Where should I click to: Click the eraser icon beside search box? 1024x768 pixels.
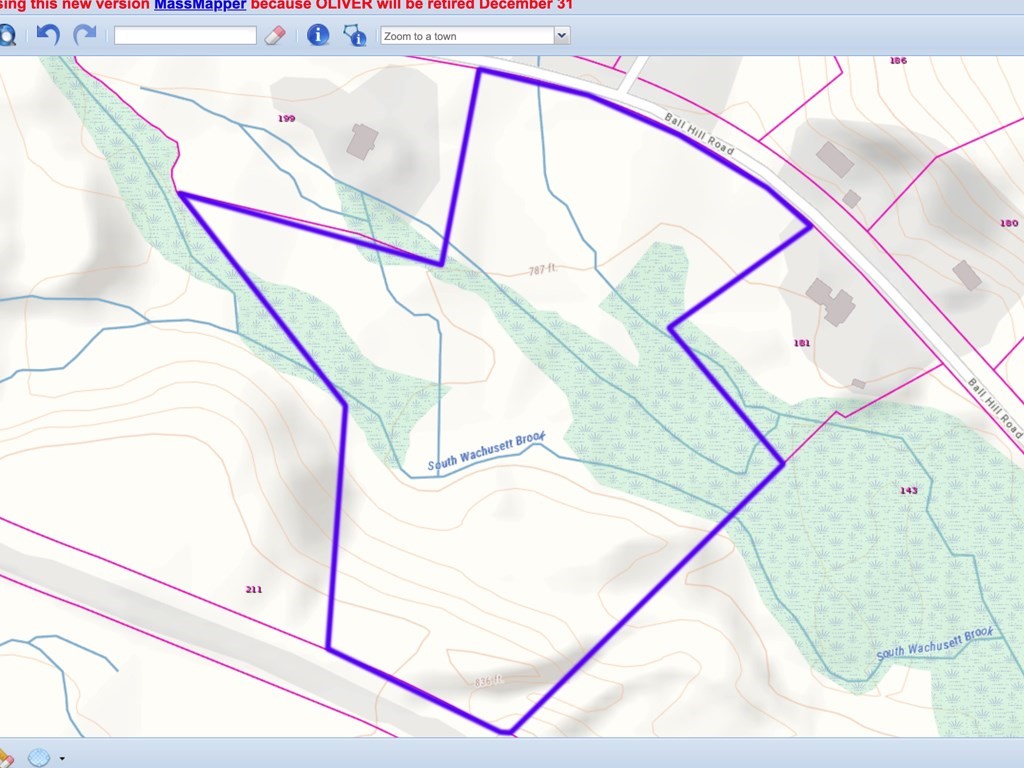[275, 35]
